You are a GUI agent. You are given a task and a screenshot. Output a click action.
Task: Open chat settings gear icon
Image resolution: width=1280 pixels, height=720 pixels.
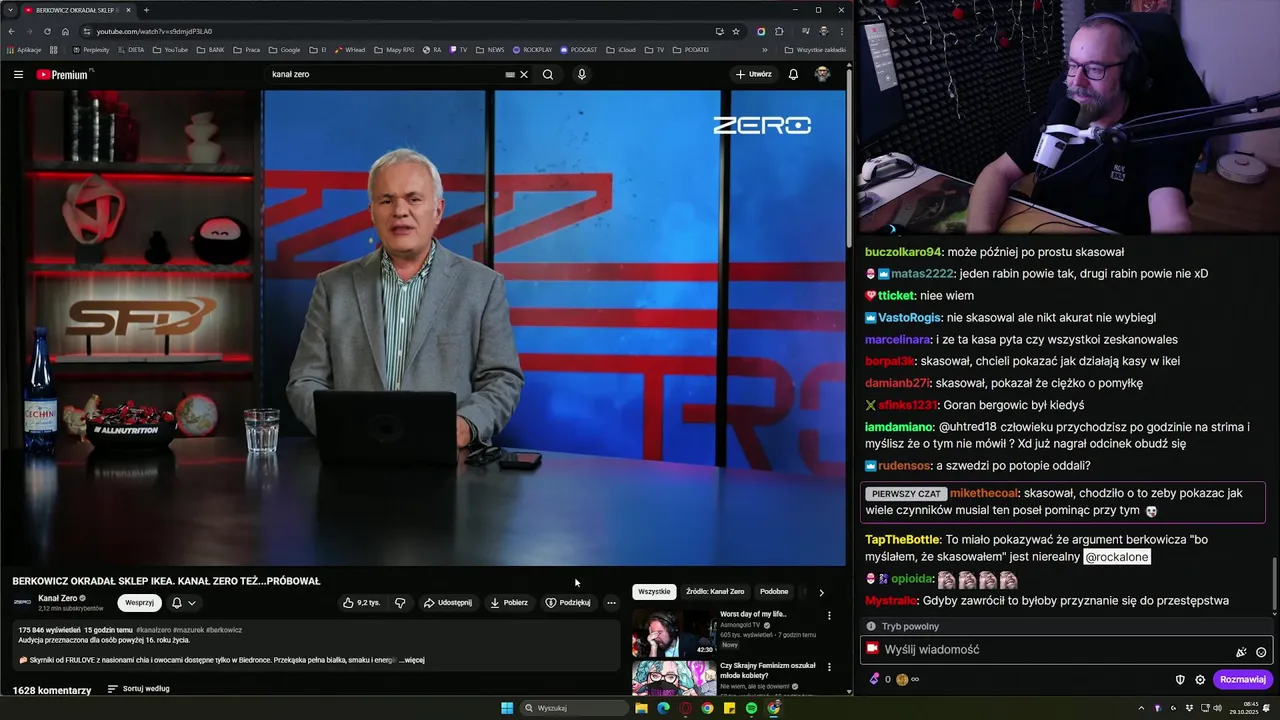[x=1200, y=679]
